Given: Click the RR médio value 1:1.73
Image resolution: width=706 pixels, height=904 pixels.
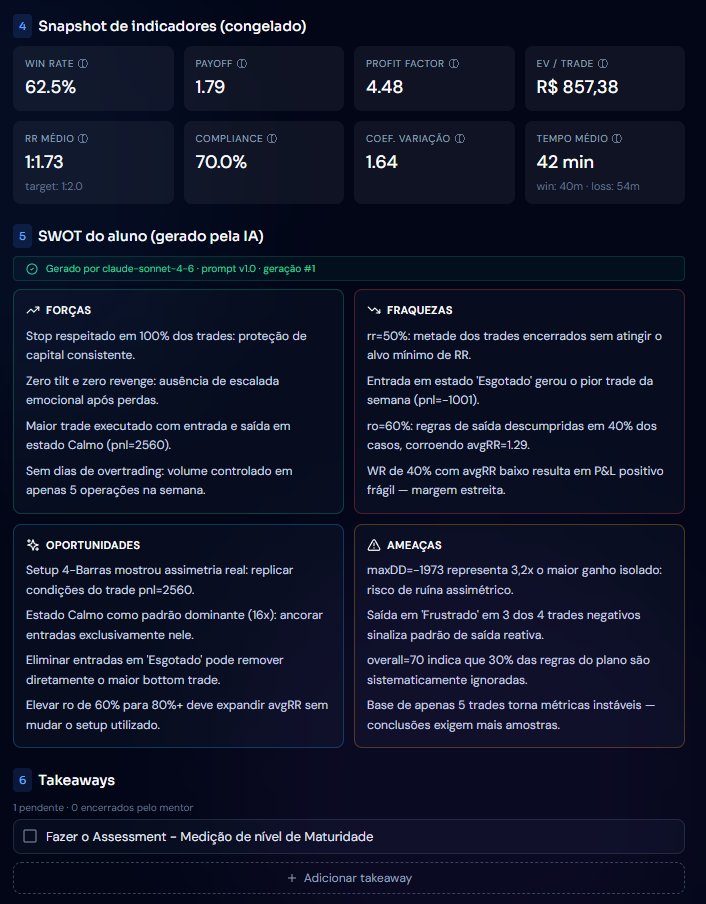Looking at the screenshot, I should pyautogui.click(x=44, y=162).
